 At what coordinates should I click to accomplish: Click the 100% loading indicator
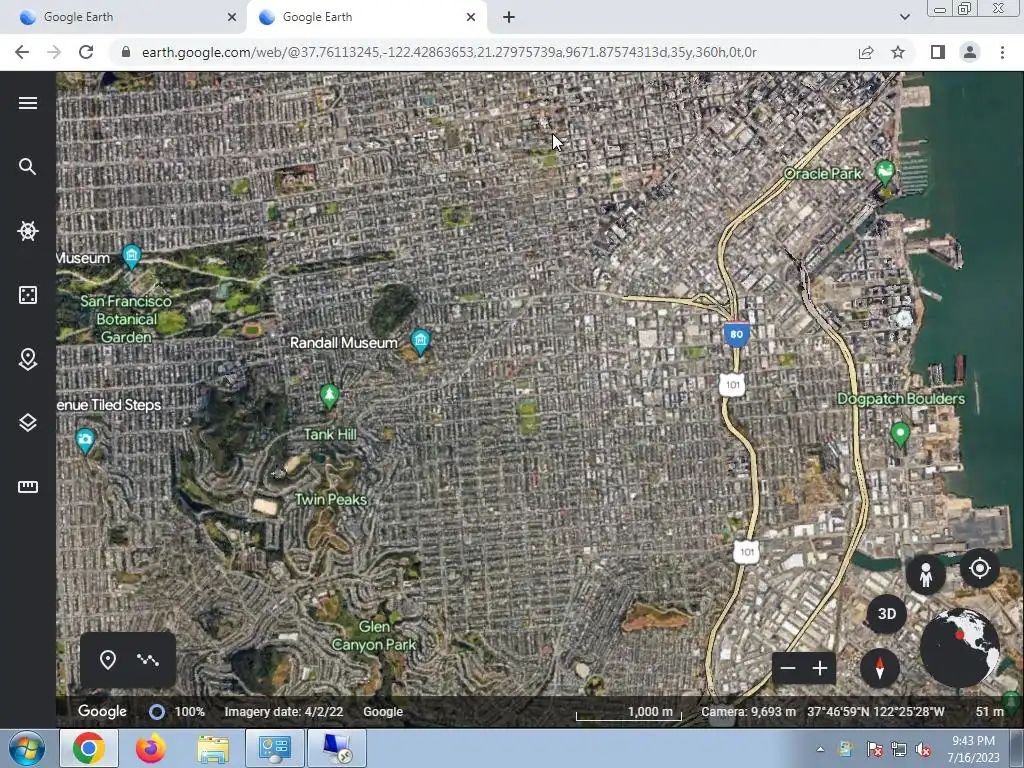pyautogui.click(x=176, y=712)
